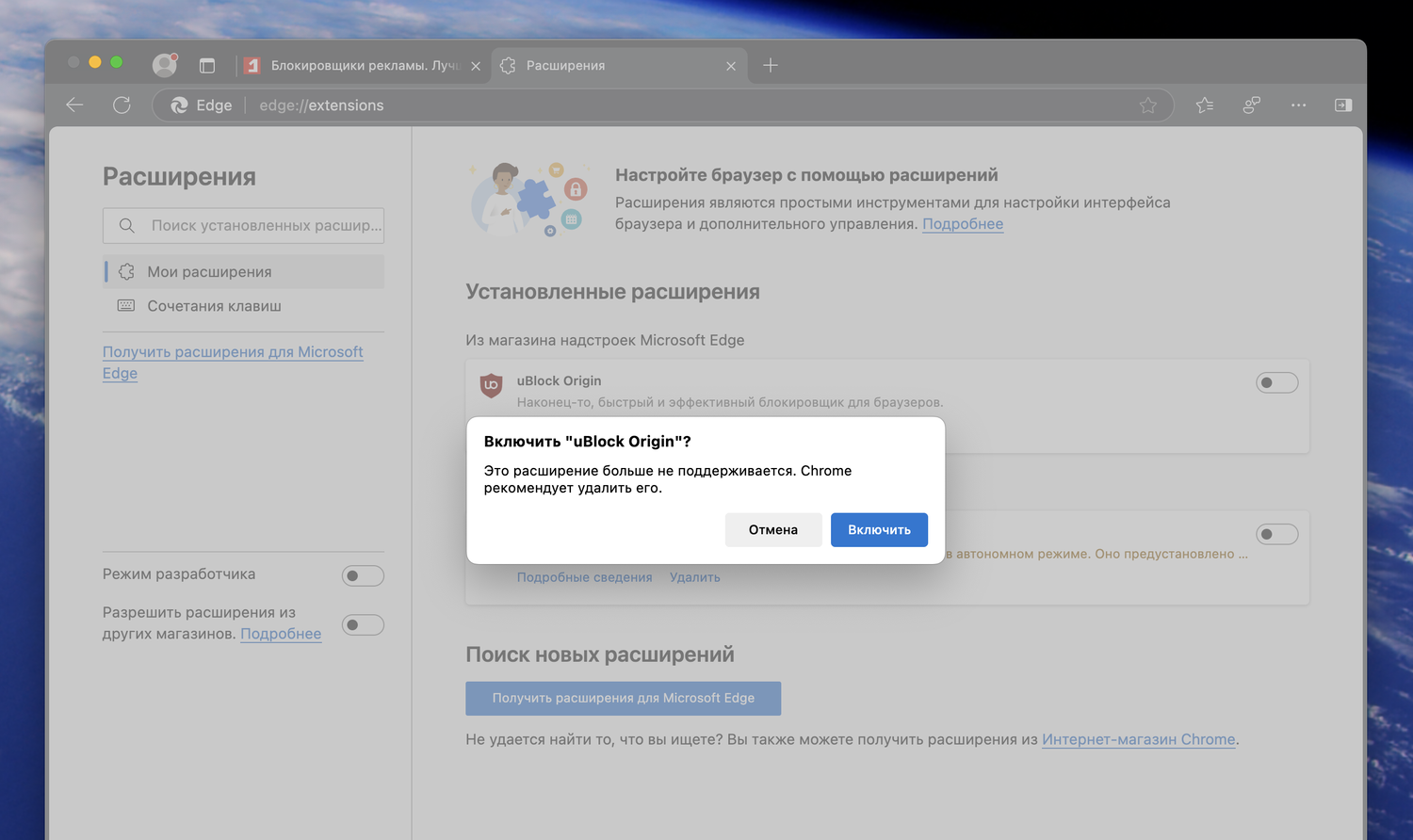The image size is (1413, 840).
Task: Add page to favorites with star icon
Action: (1147, 105)
